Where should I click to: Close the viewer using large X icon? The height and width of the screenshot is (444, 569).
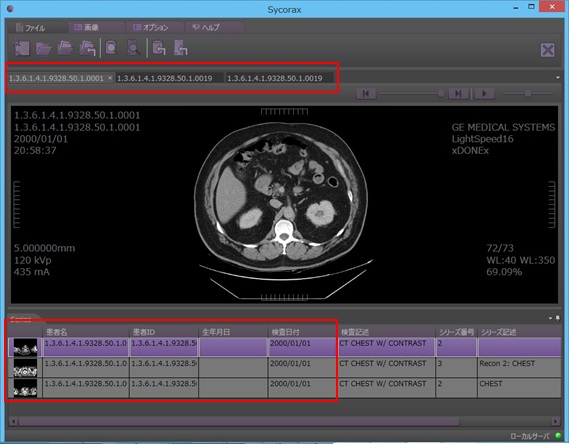pyautogui.click(x=547, y=50)
